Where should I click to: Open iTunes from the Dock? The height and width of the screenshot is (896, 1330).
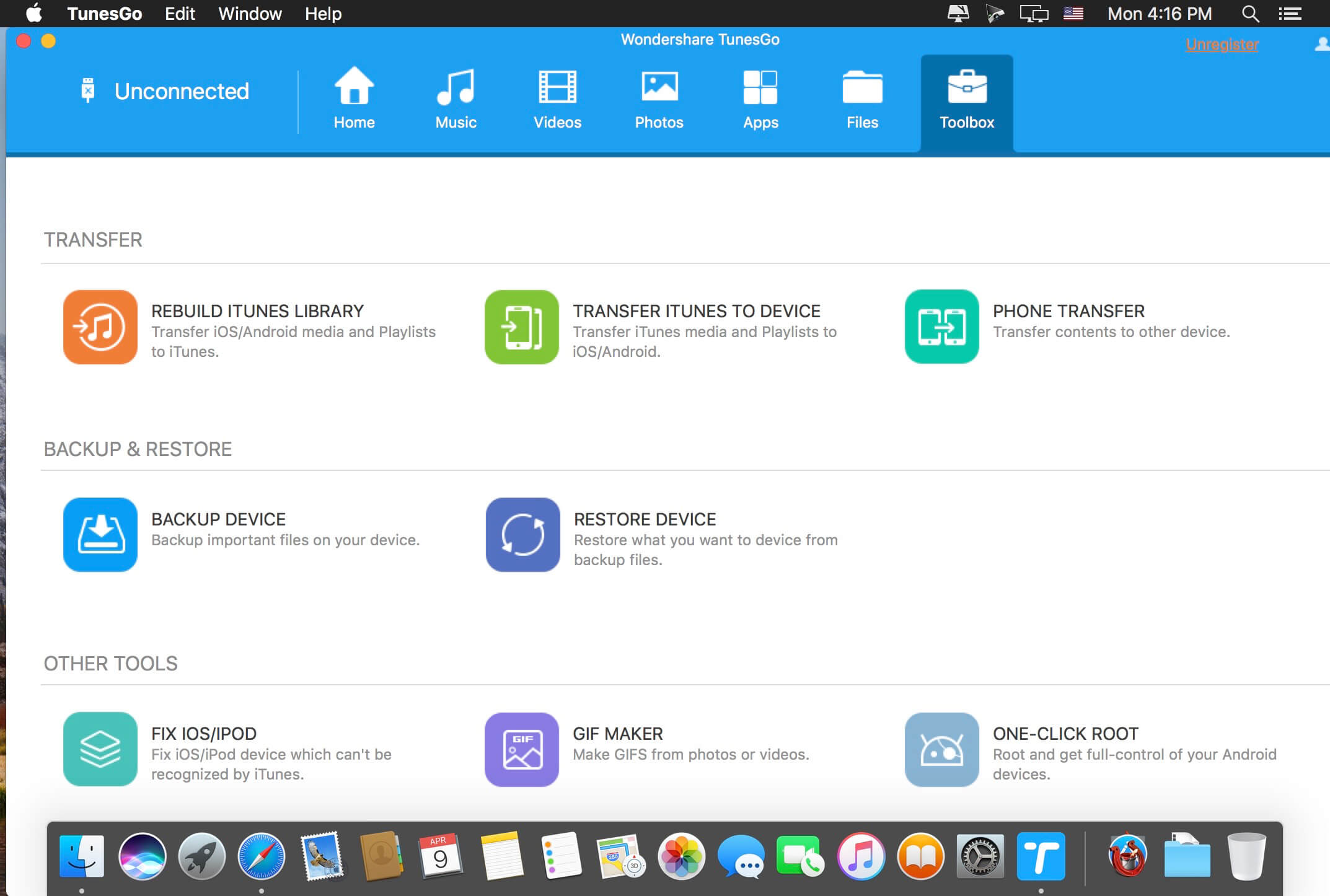point(861,856)
